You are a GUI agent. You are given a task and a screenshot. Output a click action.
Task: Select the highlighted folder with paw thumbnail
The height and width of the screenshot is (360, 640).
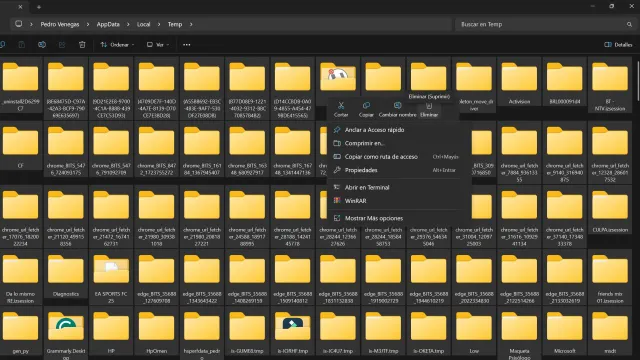click(338, 77)
